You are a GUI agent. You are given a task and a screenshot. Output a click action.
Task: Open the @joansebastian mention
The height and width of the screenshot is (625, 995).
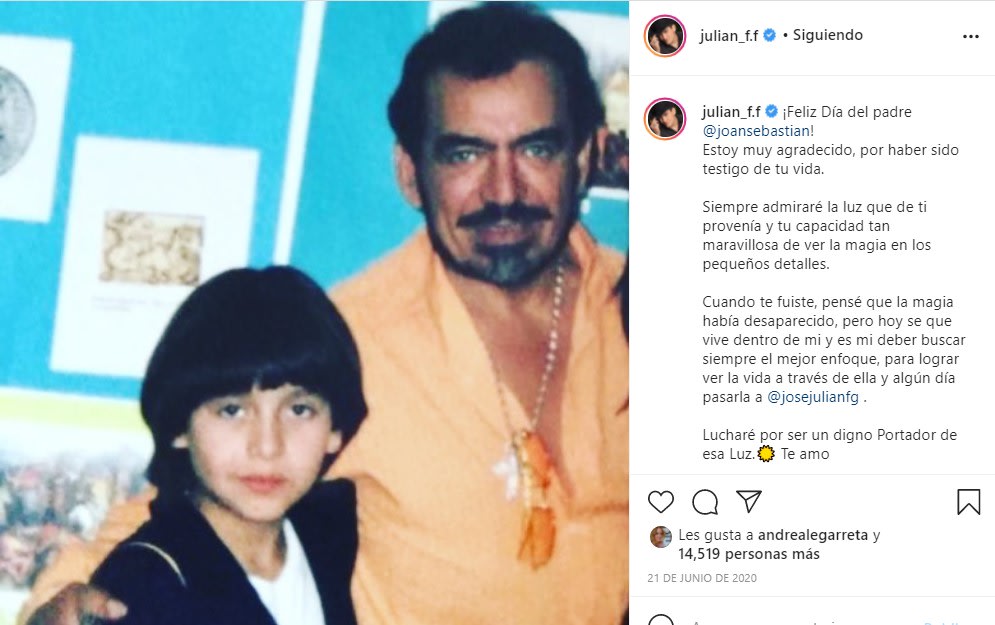point(756,131)
